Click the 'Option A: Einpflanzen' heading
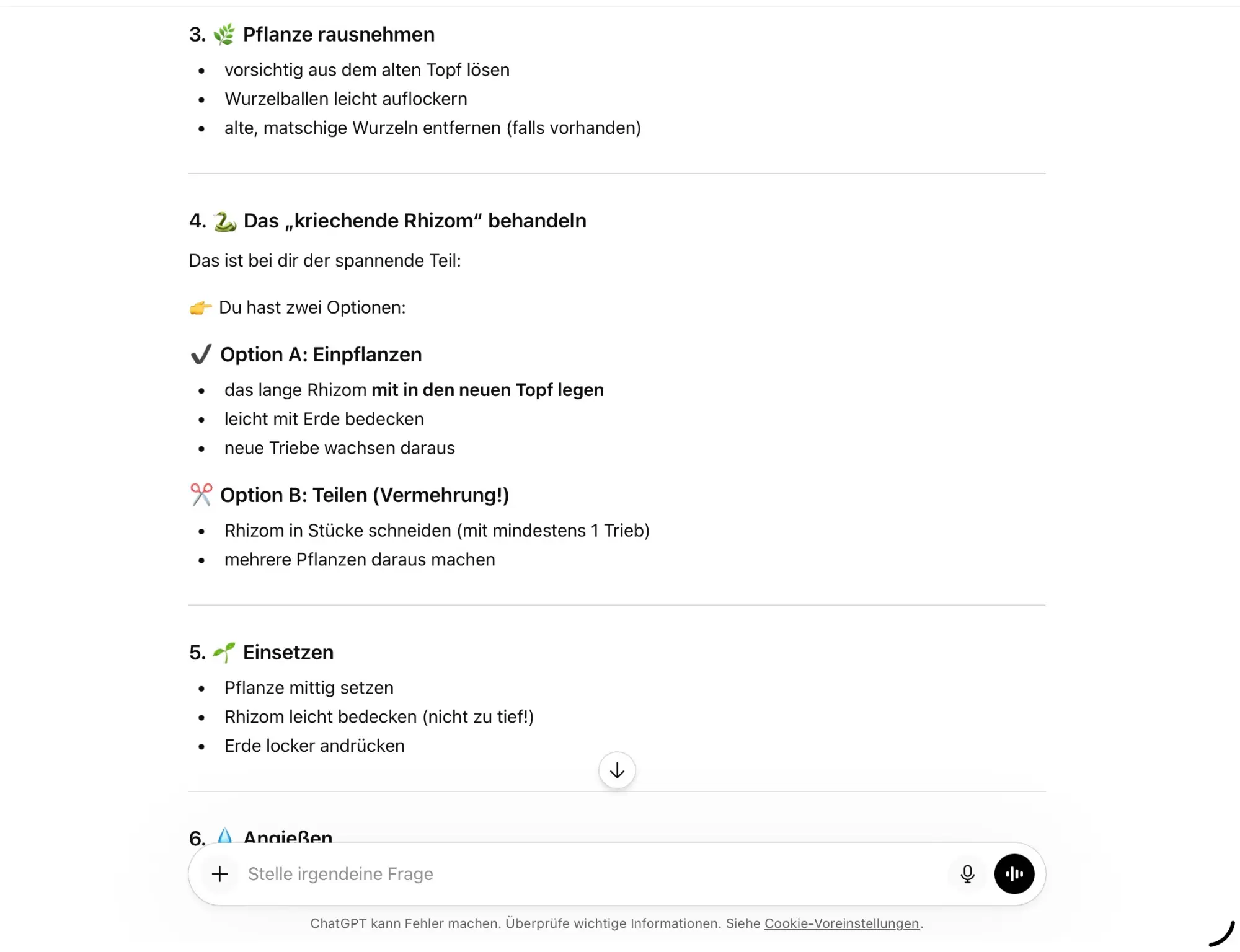 click(321, 355)
